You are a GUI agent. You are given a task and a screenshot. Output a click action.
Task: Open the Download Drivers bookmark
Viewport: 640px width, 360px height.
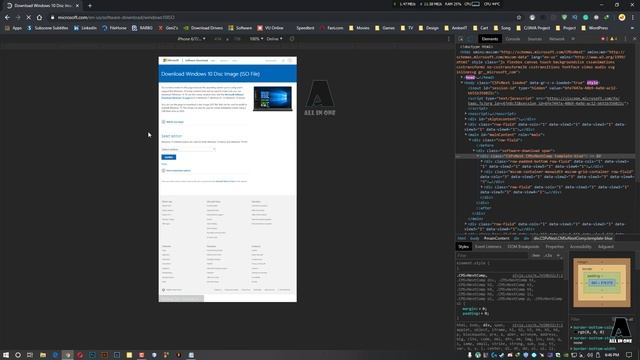click(x=203, y=28)
